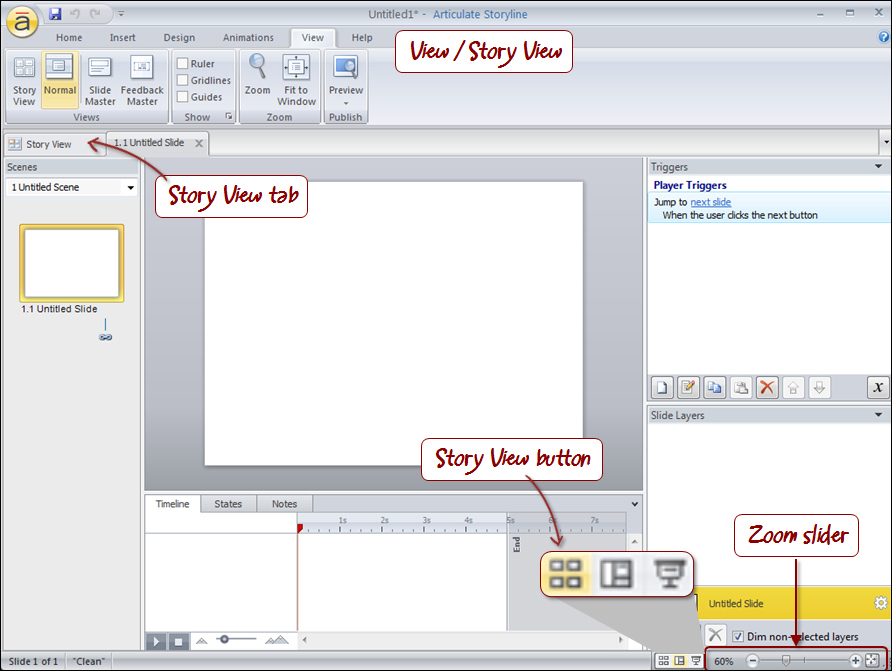Open the Help ribbon tab
Screen dimensions: 892x671
(x=362, y=38)
